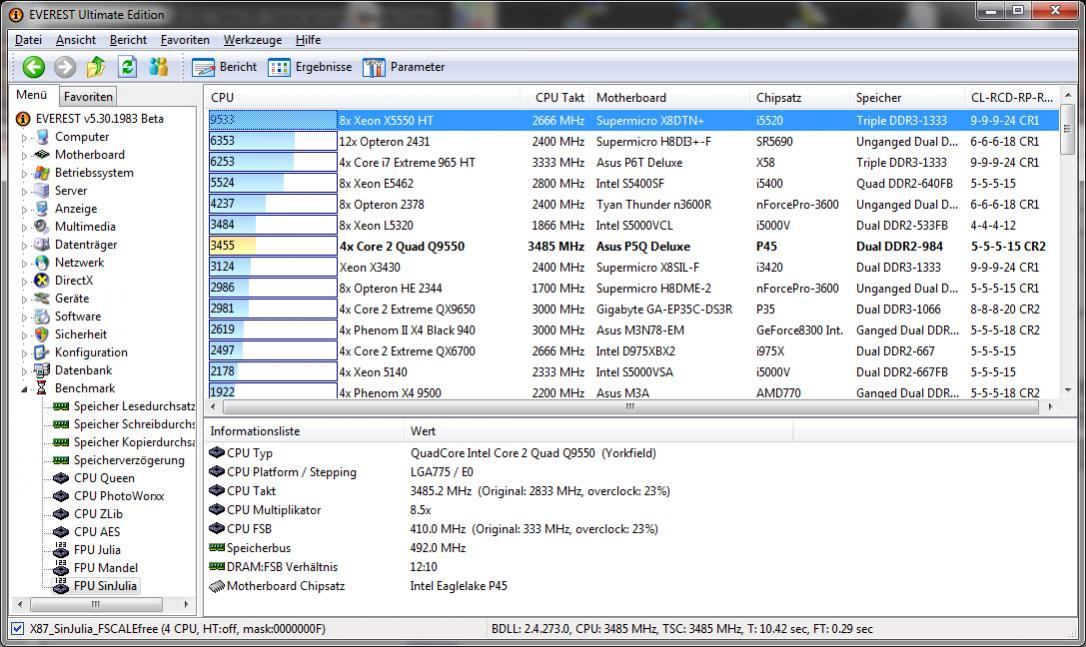
Task: Select the FPU SinJulia benchmark item
Action: click(x=105, y=585)
